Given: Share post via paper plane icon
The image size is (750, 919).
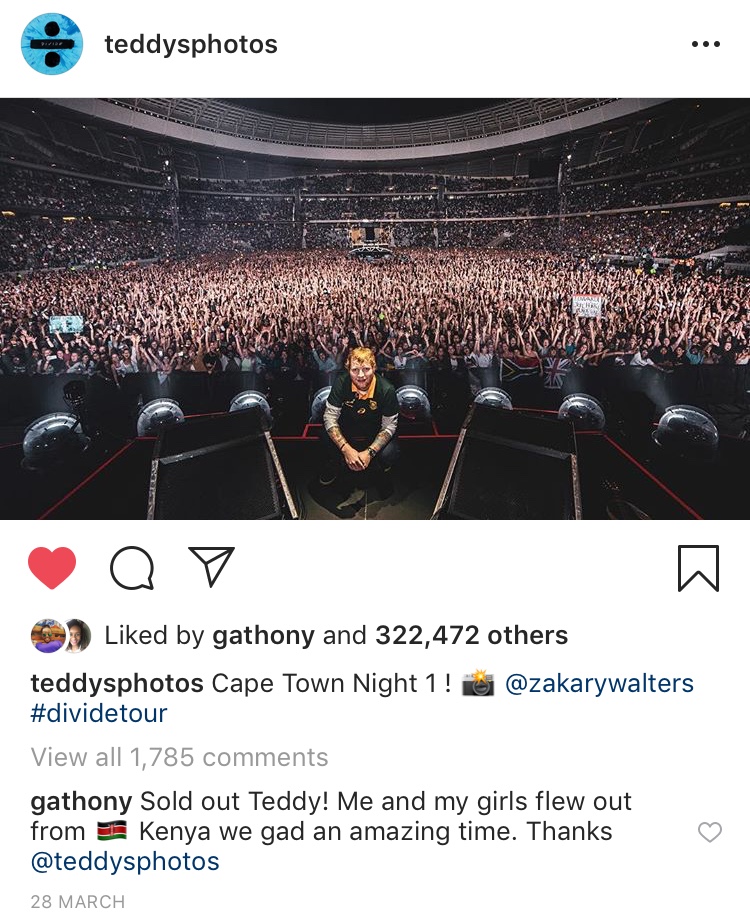Looking at the screenshot, I should [x=211, y=566].
